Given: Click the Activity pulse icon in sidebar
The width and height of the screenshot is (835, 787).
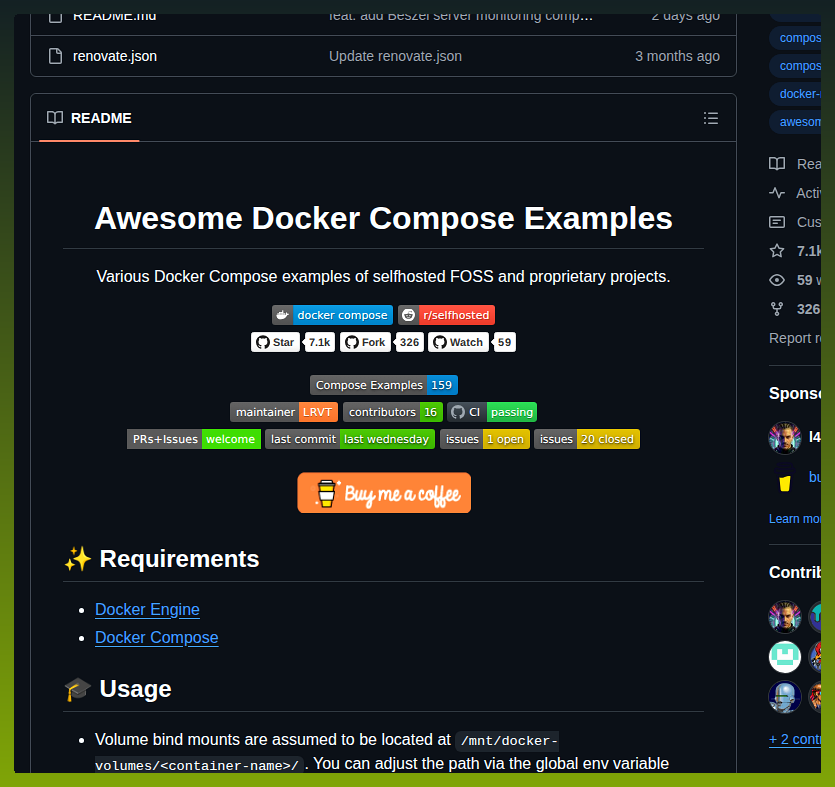Looking at the screenshot, I should point(777,193).
